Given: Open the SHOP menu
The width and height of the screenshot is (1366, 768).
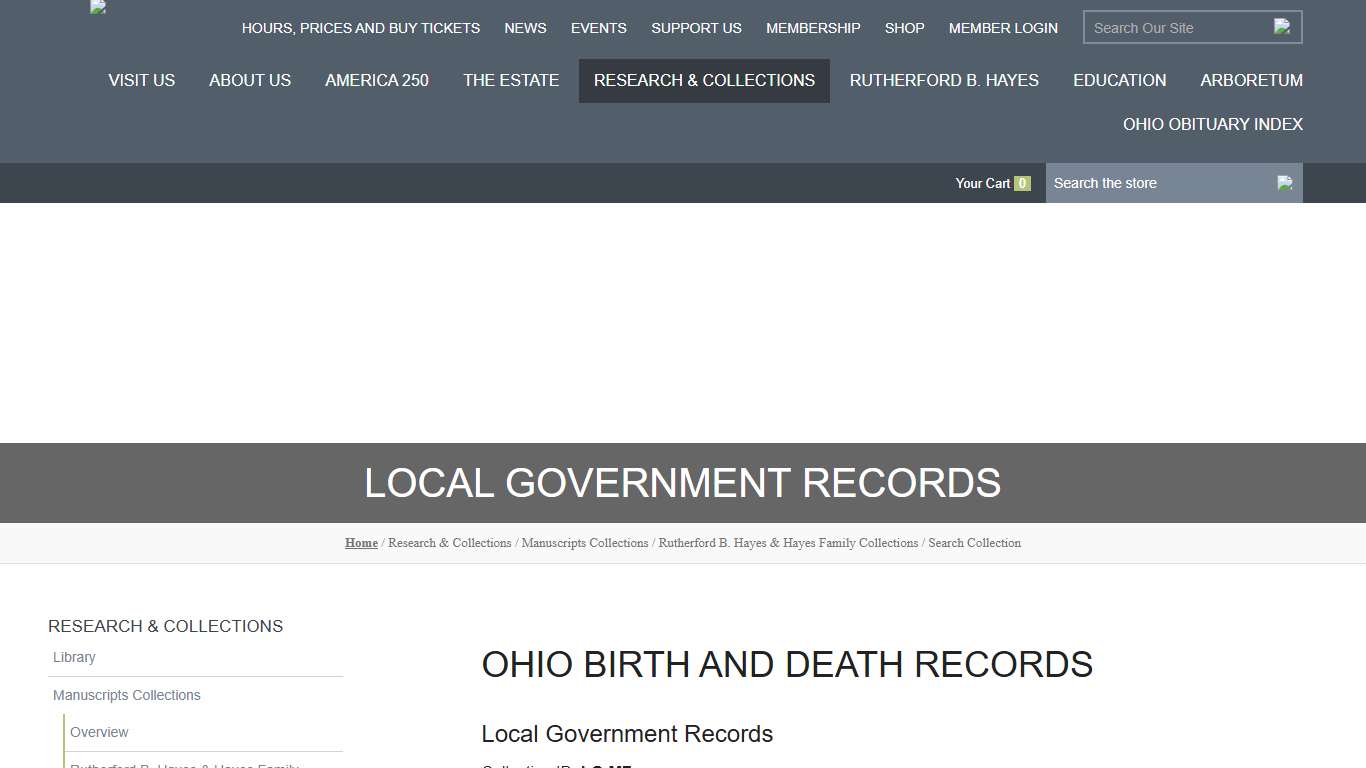Looking at the screenshot, I should coord(904,28).
